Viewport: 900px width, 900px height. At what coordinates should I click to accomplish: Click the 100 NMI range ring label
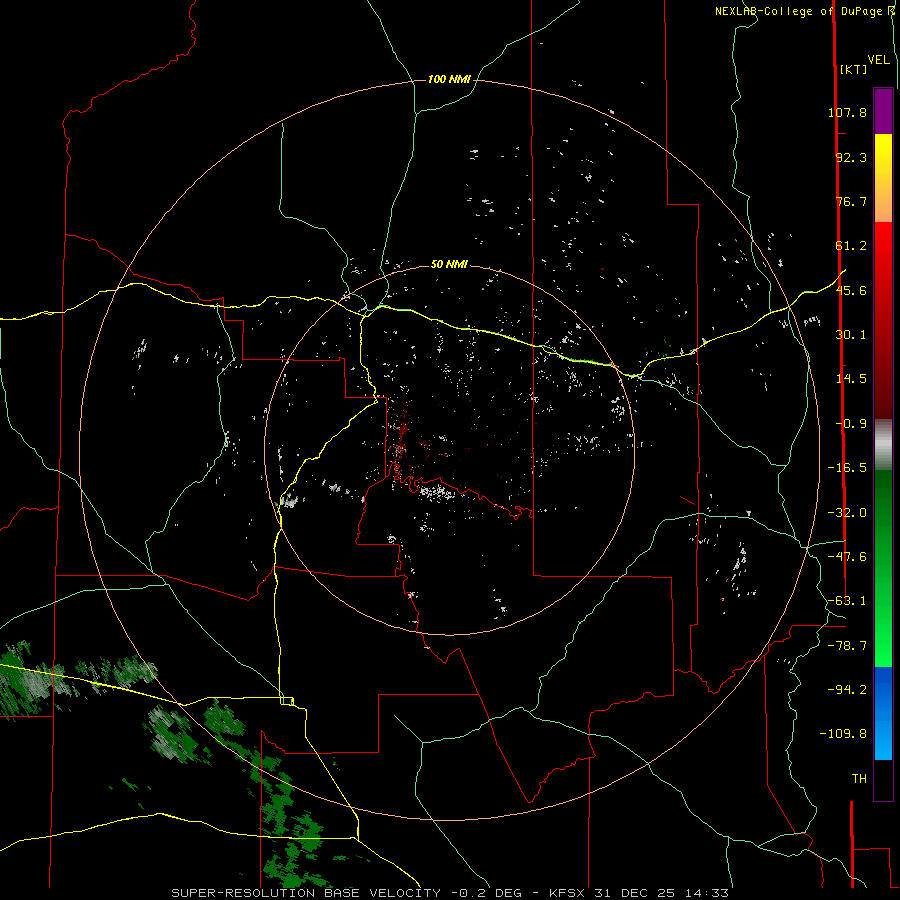point(449,79)
